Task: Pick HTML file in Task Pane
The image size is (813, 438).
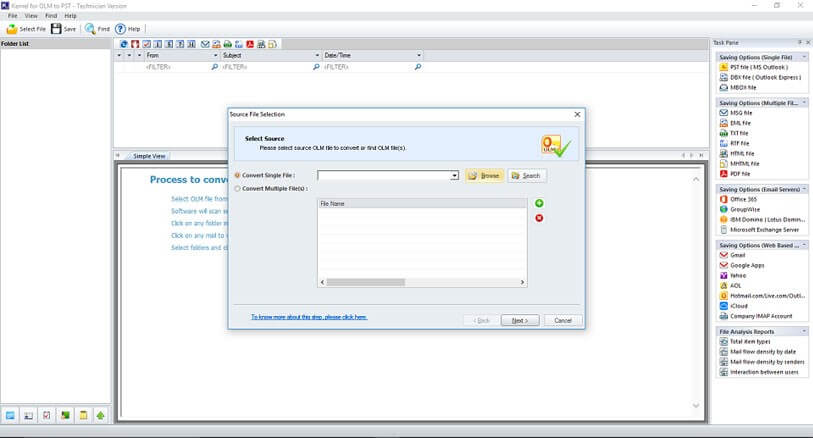Action: click(x=737, y=153)
